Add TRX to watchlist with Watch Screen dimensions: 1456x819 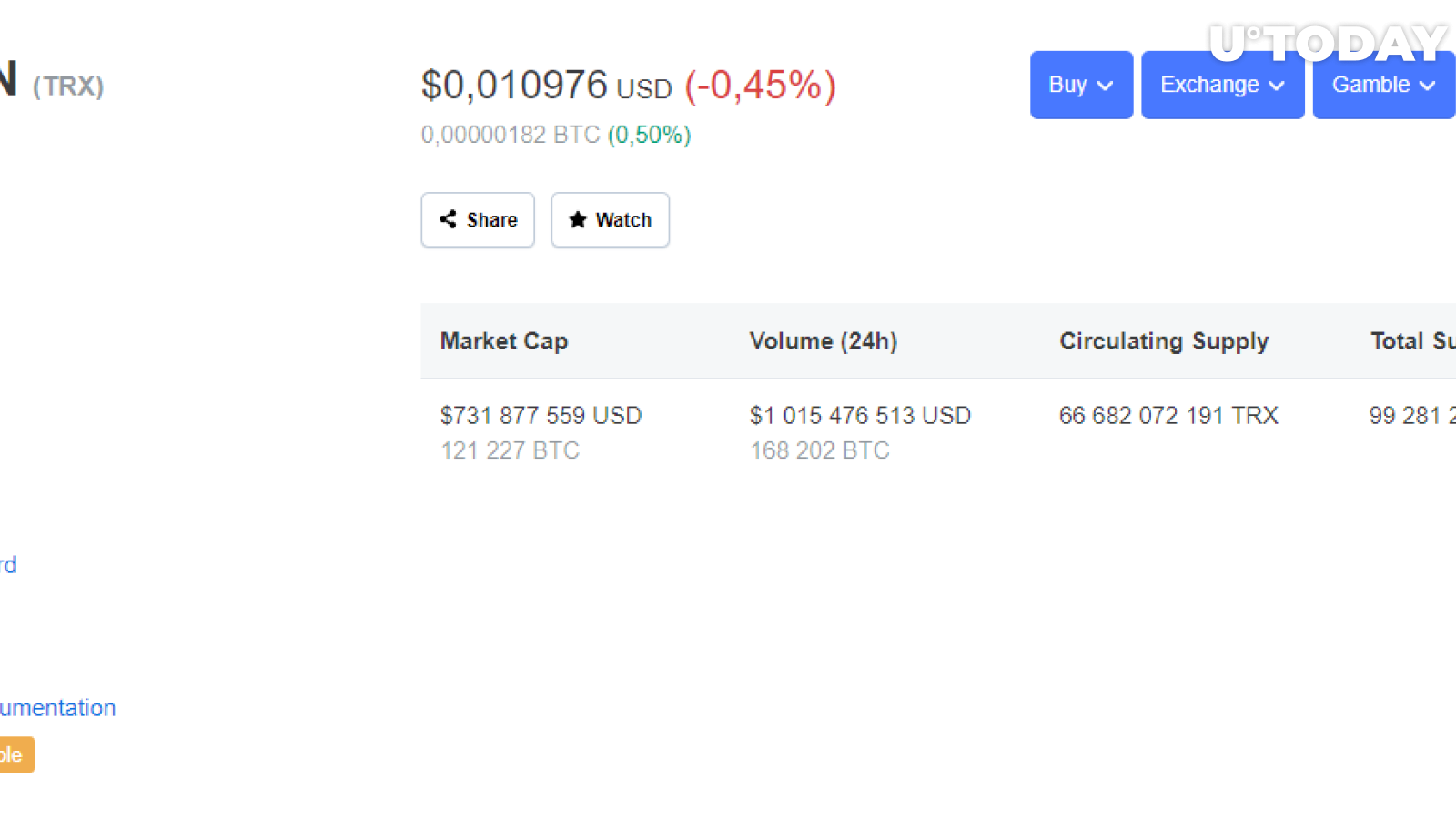(x=610, y=219)
